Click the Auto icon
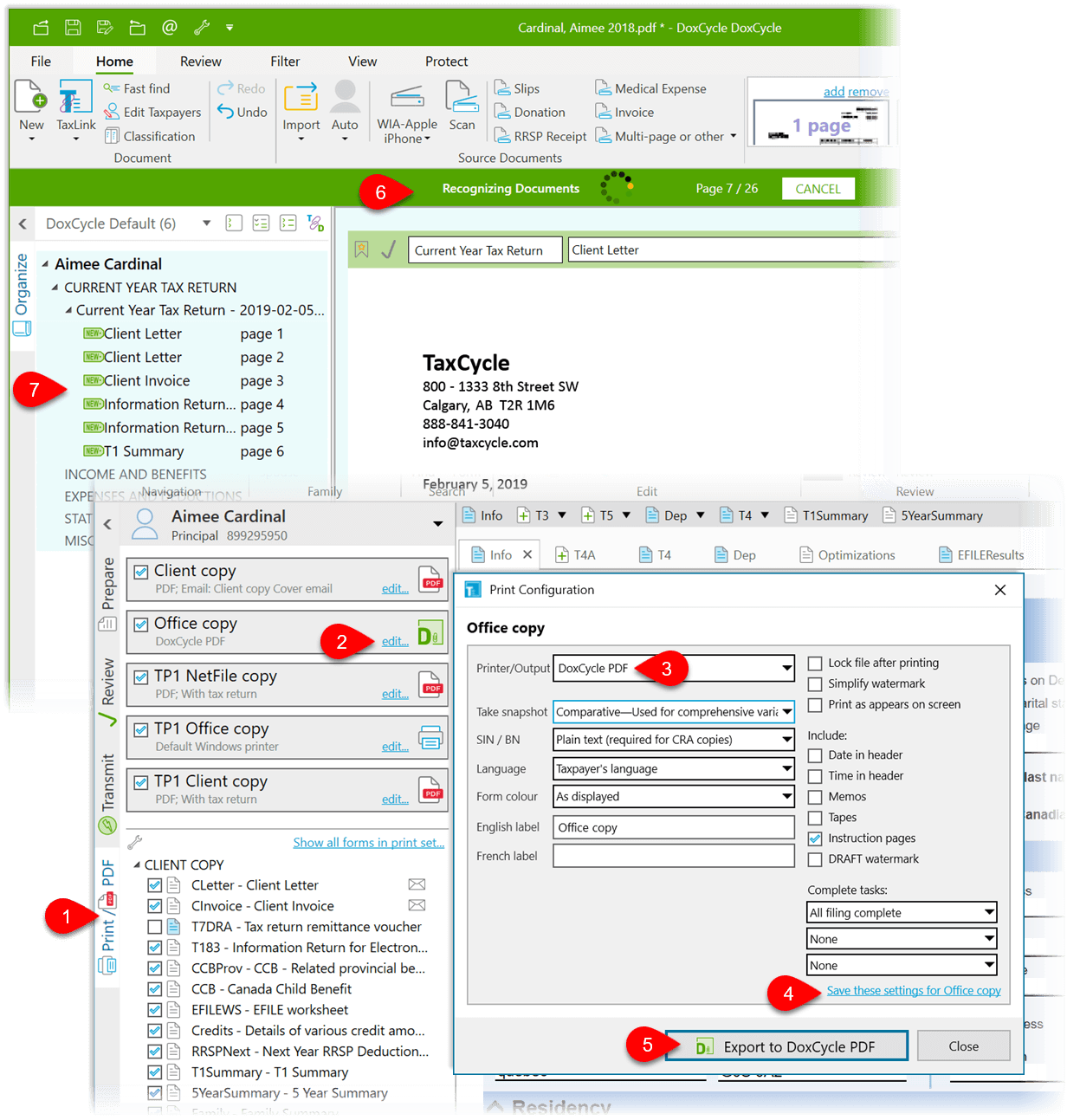 345,97
